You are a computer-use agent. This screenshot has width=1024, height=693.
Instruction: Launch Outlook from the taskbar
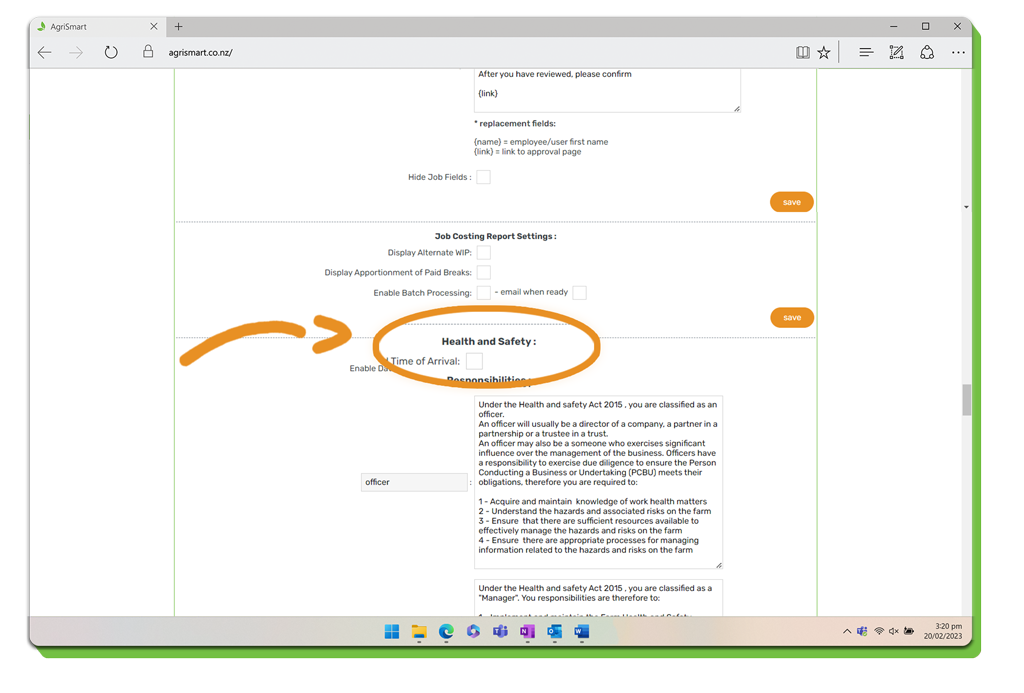(x=554, y=632)
